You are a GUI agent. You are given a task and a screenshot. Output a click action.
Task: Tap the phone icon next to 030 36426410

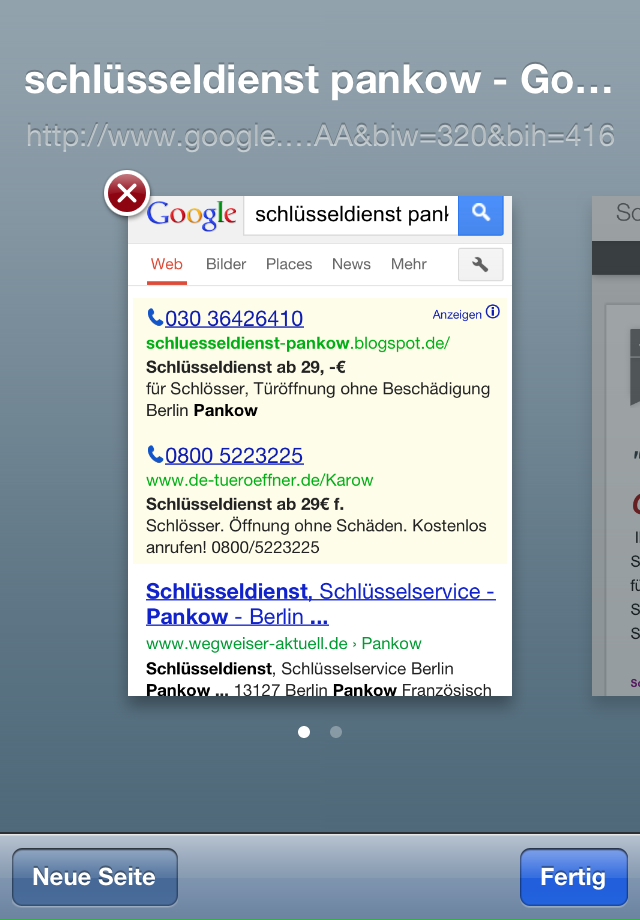155,317
